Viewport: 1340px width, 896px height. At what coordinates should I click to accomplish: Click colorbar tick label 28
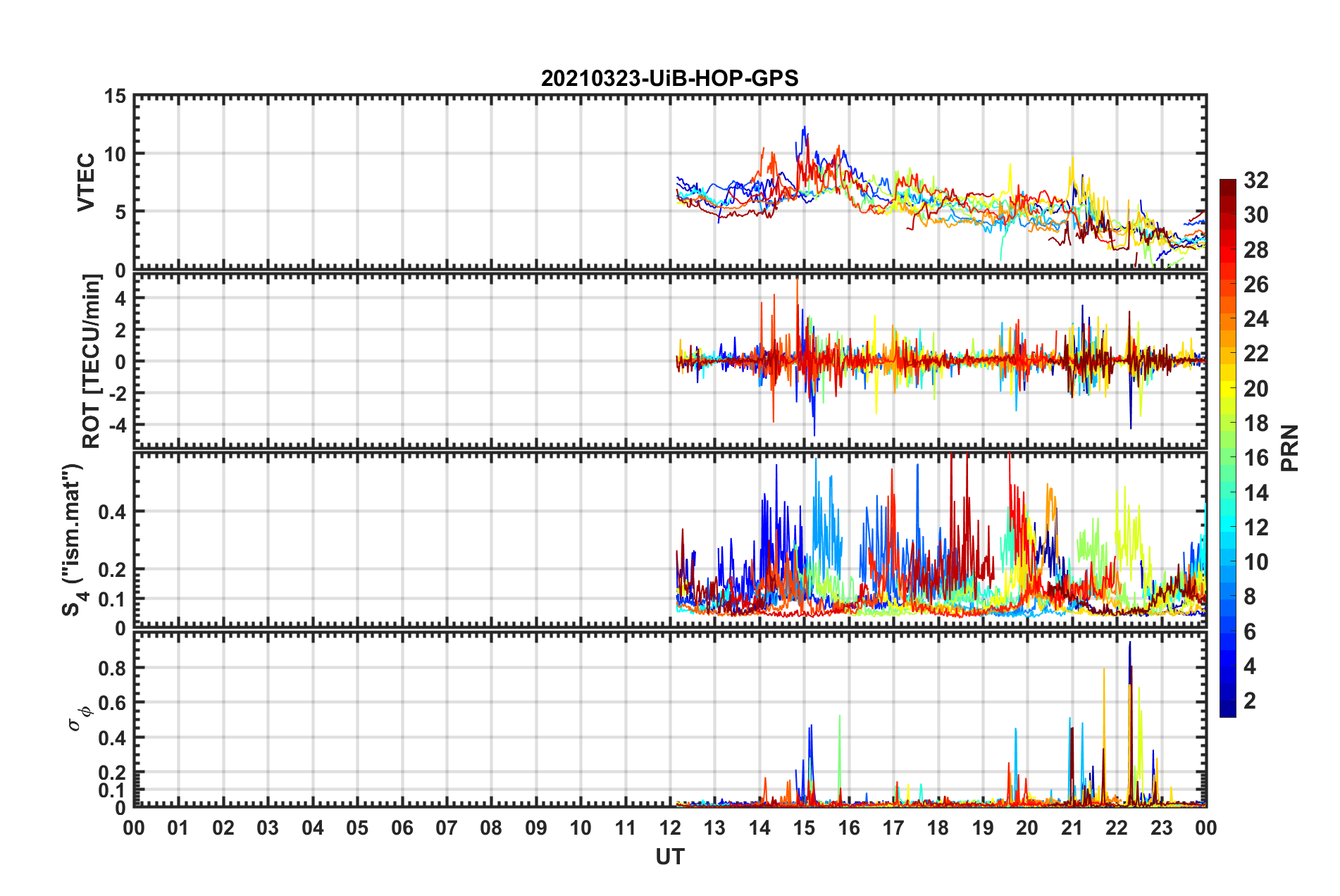[1255, 250]
